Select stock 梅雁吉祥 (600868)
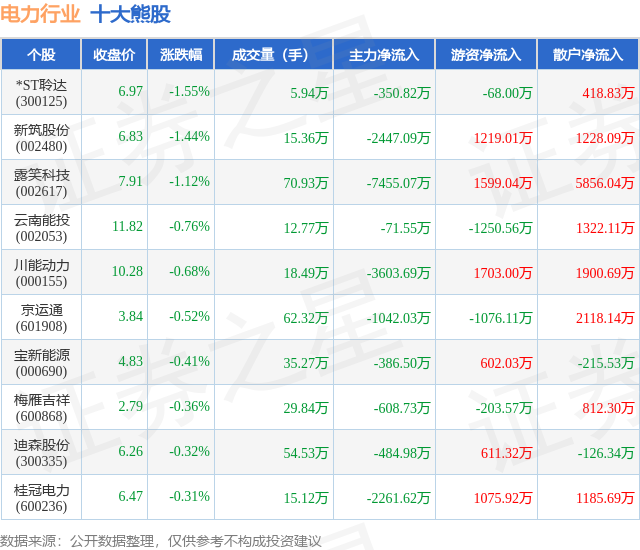640x550 pixels. coord(41,408)
